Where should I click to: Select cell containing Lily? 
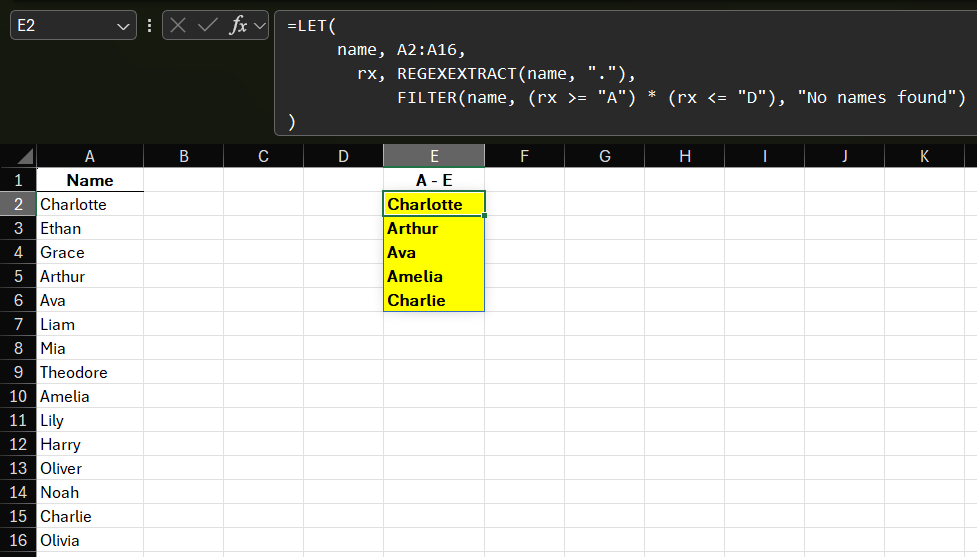[90, 420]
